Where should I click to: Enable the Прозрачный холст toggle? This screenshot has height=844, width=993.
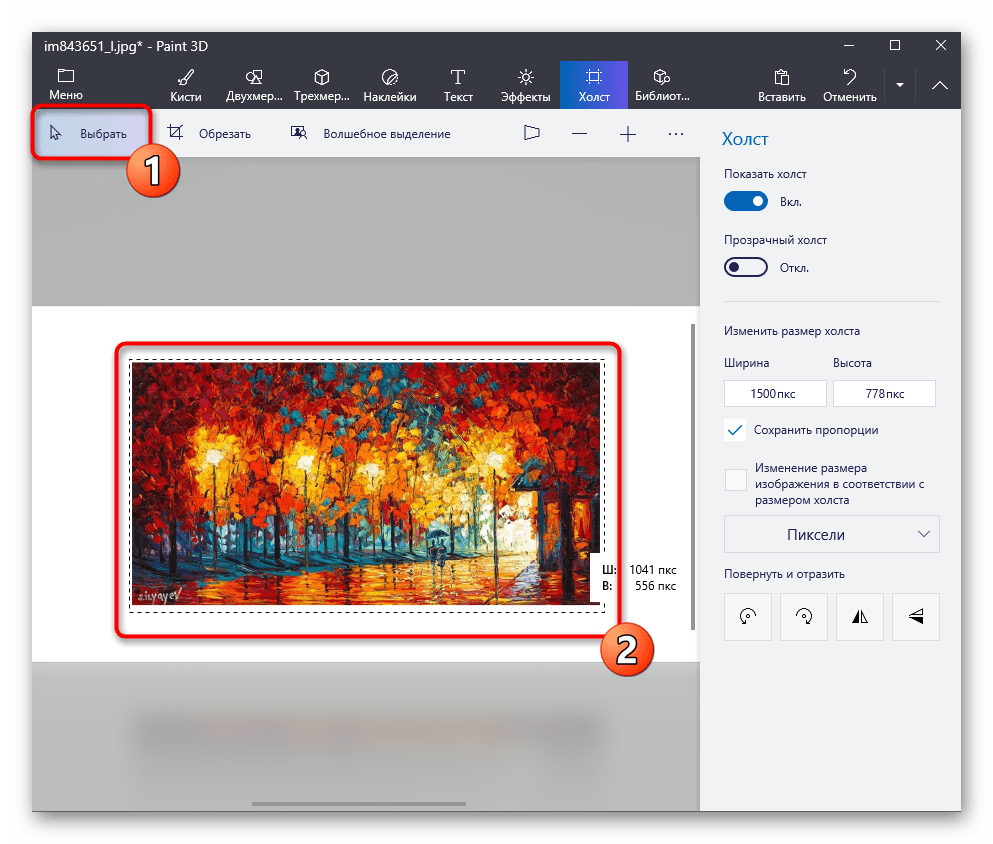746,268
